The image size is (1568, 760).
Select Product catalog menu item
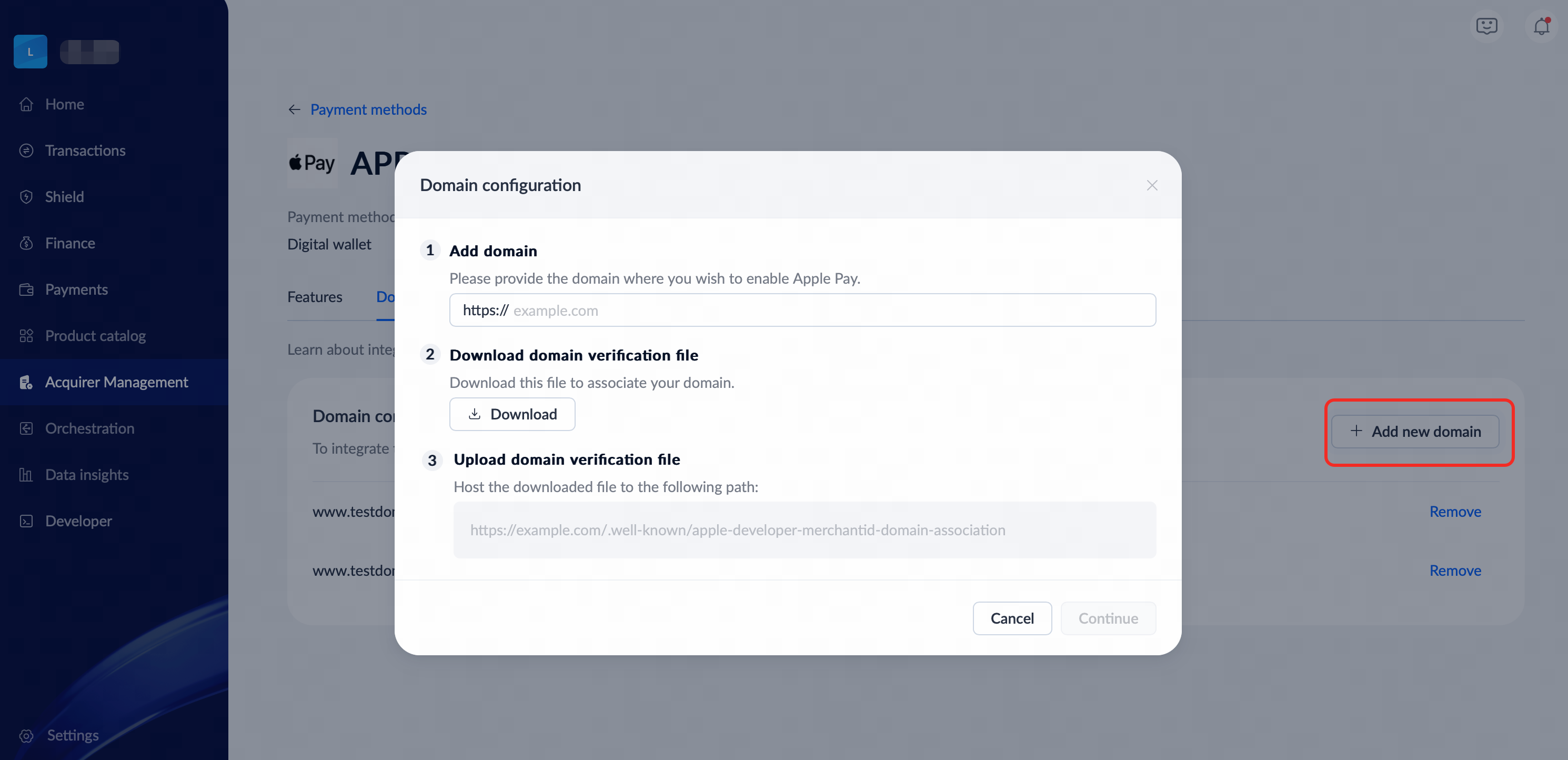point(95,336)
